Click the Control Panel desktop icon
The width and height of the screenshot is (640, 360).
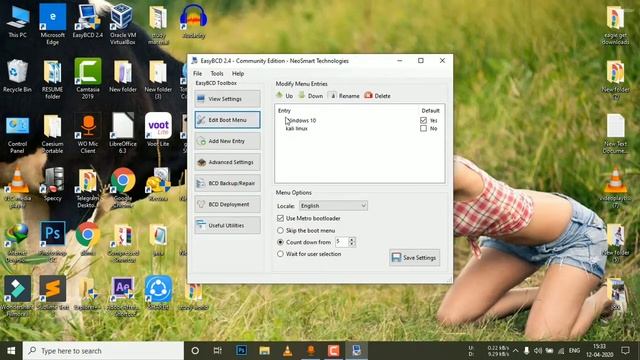[17, 135]
